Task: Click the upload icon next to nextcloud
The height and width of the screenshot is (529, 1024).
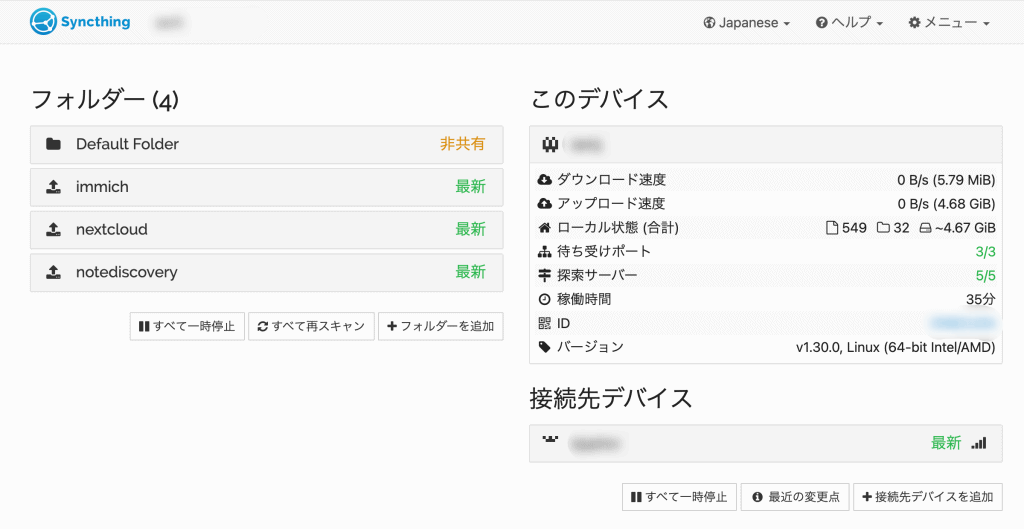Action: [54, 230]
